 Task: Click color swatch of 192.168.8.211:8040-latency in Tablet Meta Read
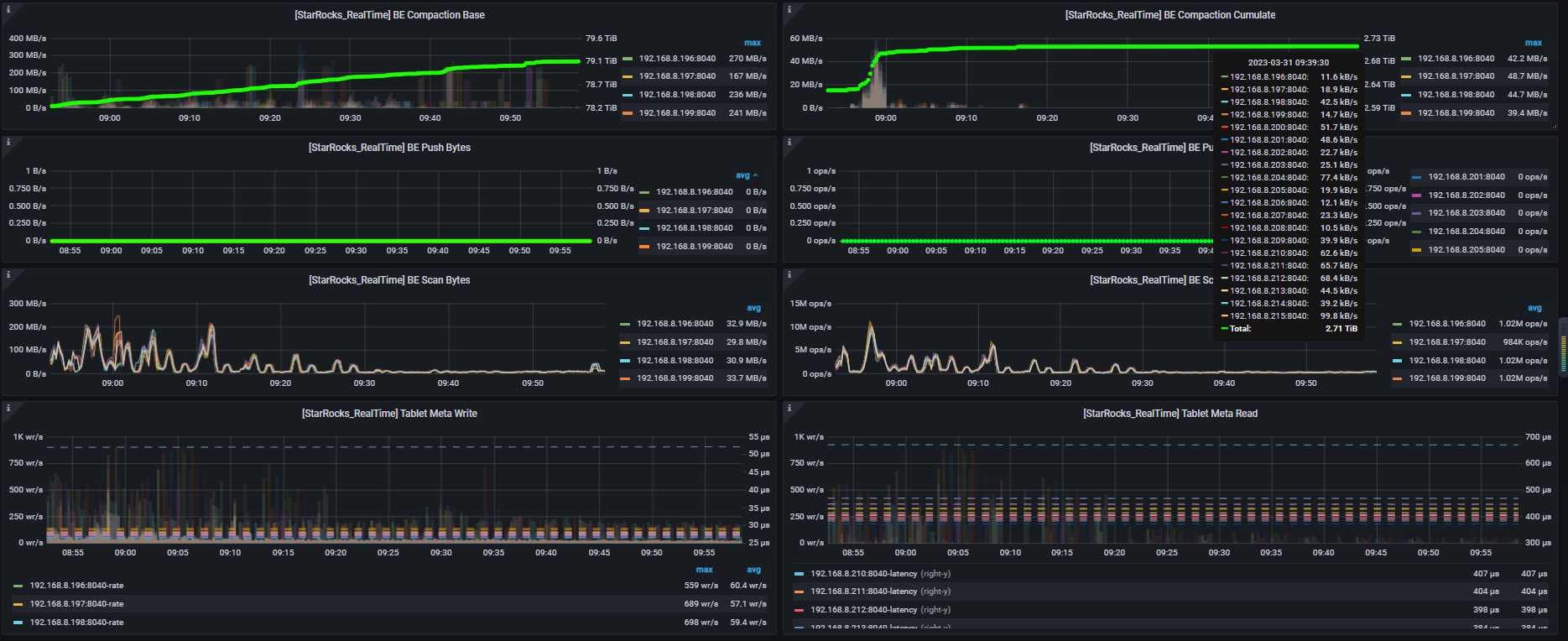coord(800,591)
